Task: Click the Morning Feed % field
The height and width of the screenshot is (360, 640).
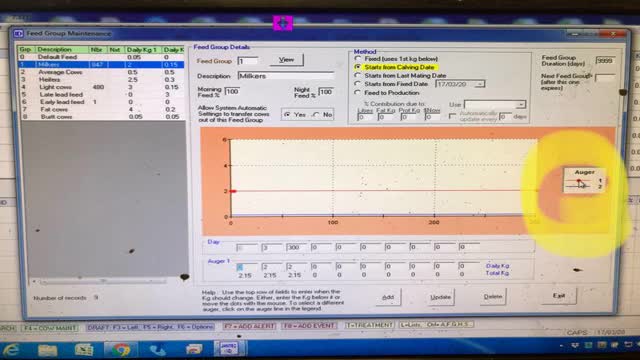Action: click(232, 91)
